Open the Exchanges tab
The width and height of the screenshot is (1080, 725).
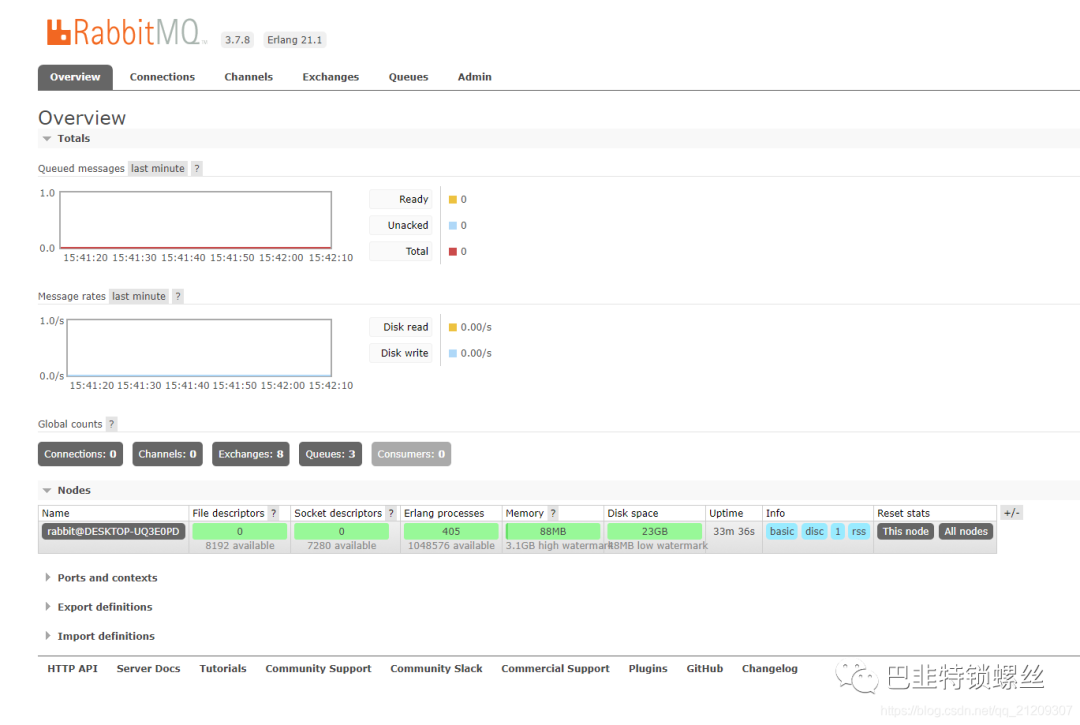coord(331,77)
